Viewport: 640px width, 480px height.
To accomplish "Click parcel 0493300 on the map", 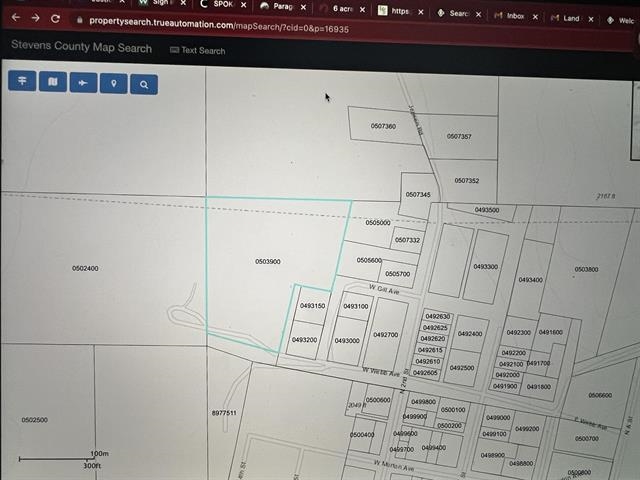I will [485, 267].
